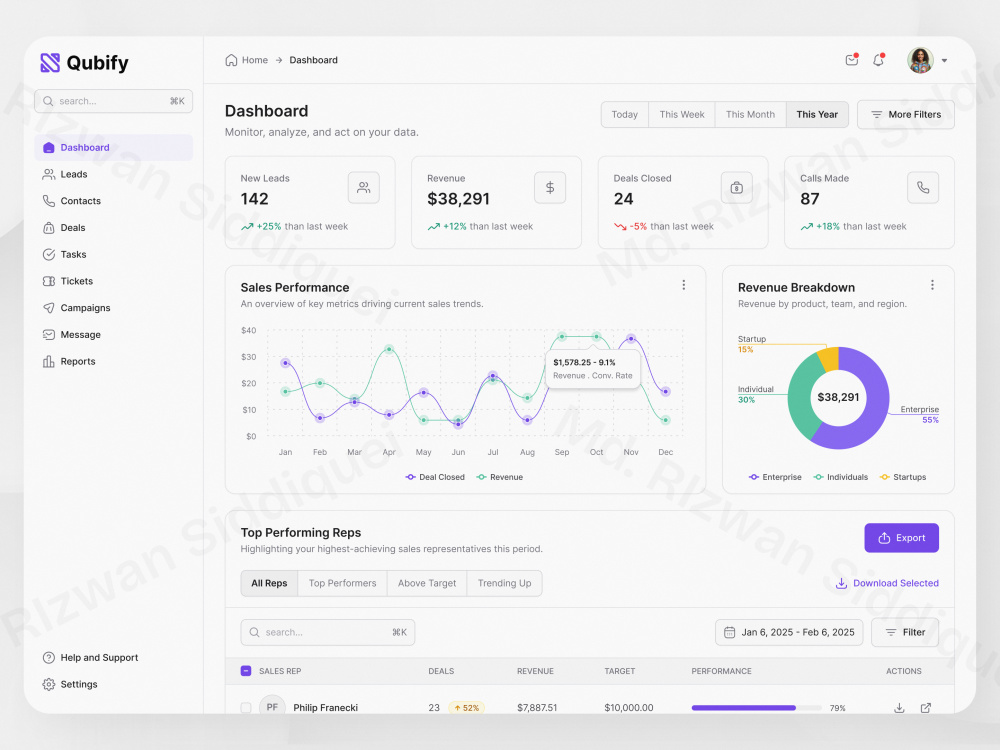Click the green Individual donut segment
This screenshot has width=1000, height=750.
pyautogui.click(x=800, y=399)
